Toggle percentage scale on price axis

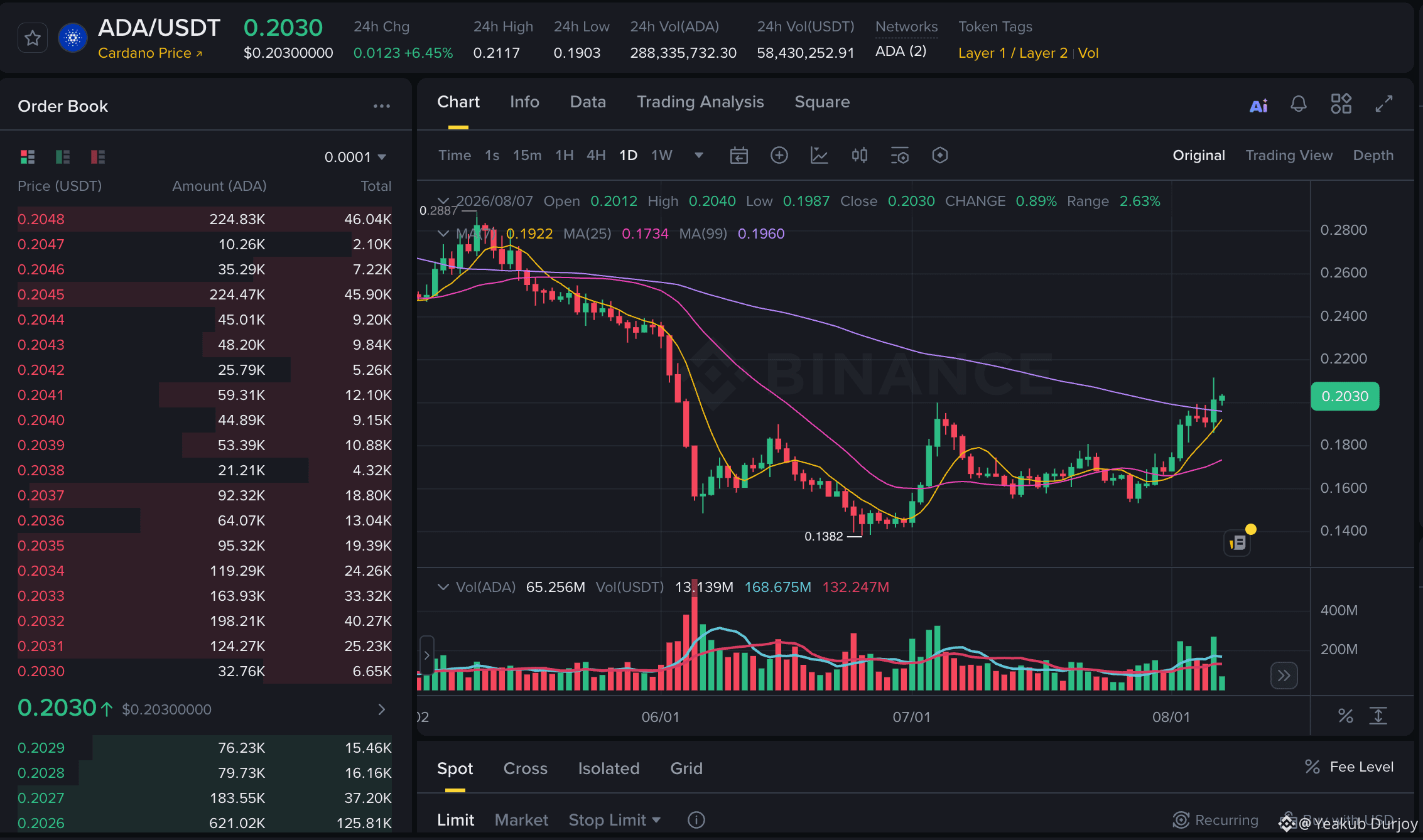click(1345, 716)
